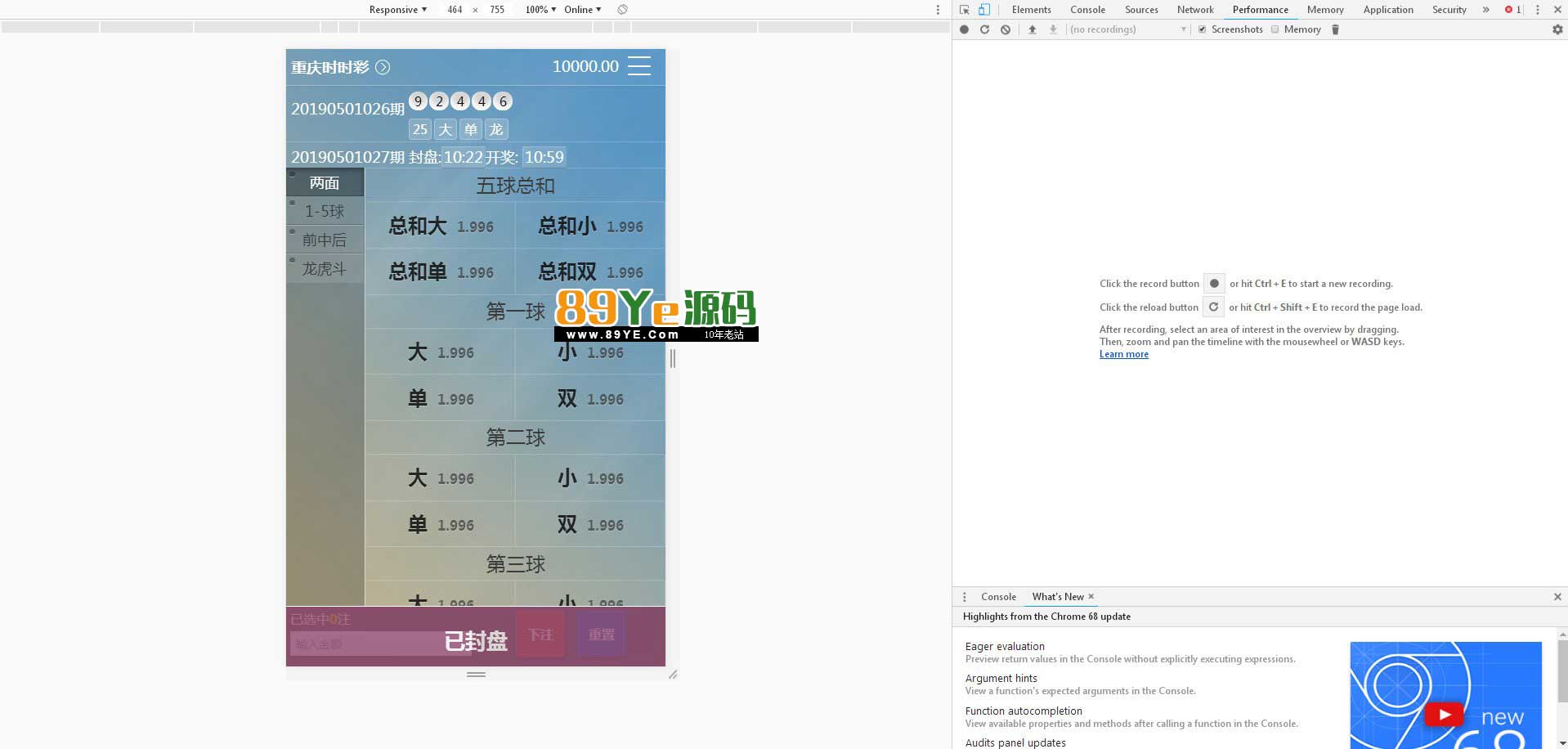Click the collect garbage trash icon
Image resolution: width=1568 pixels, height=749 pixels.
(x=1335, y=29)
